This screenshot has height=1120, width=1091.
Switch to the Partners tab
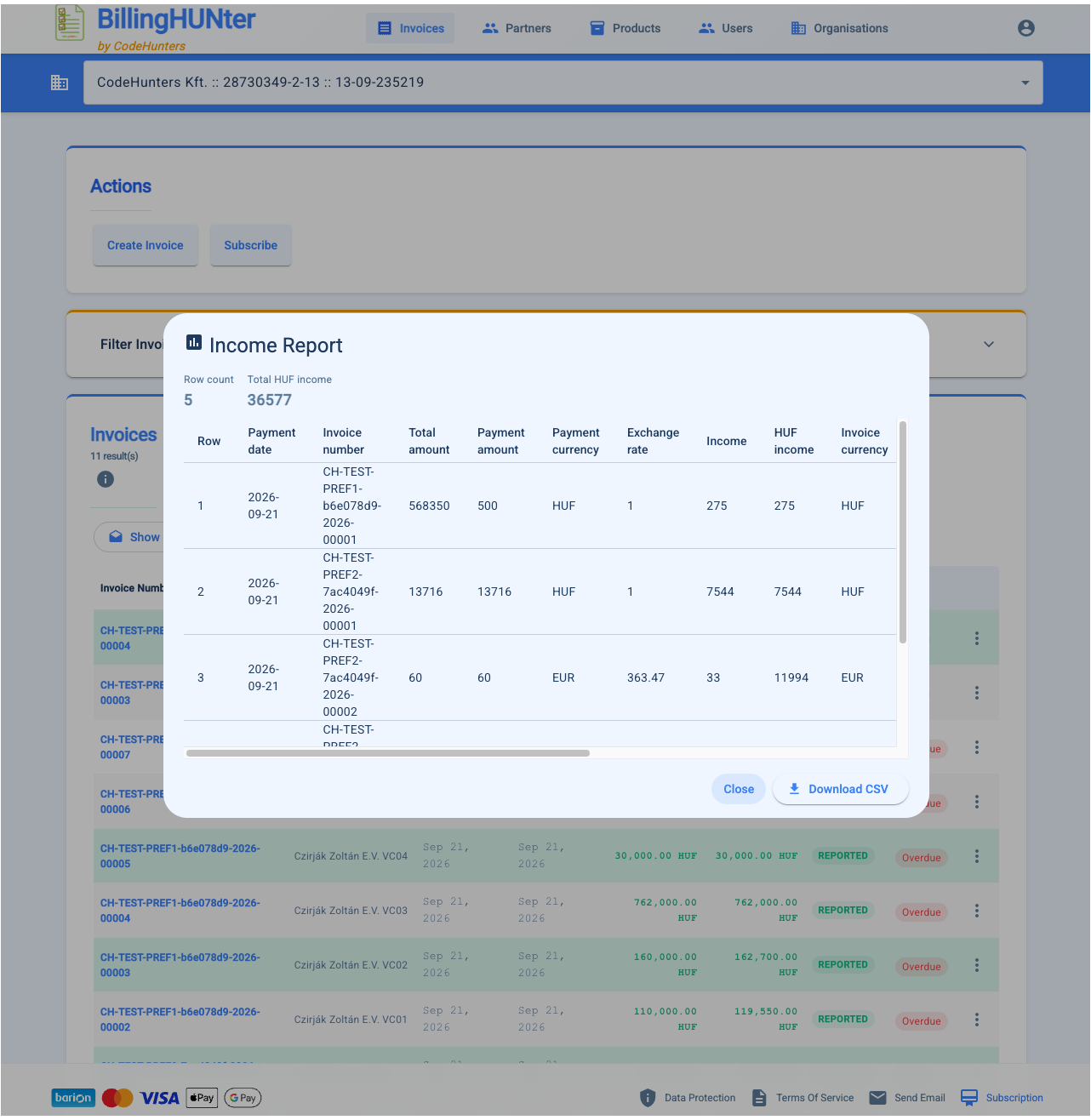tap(517, 28)
